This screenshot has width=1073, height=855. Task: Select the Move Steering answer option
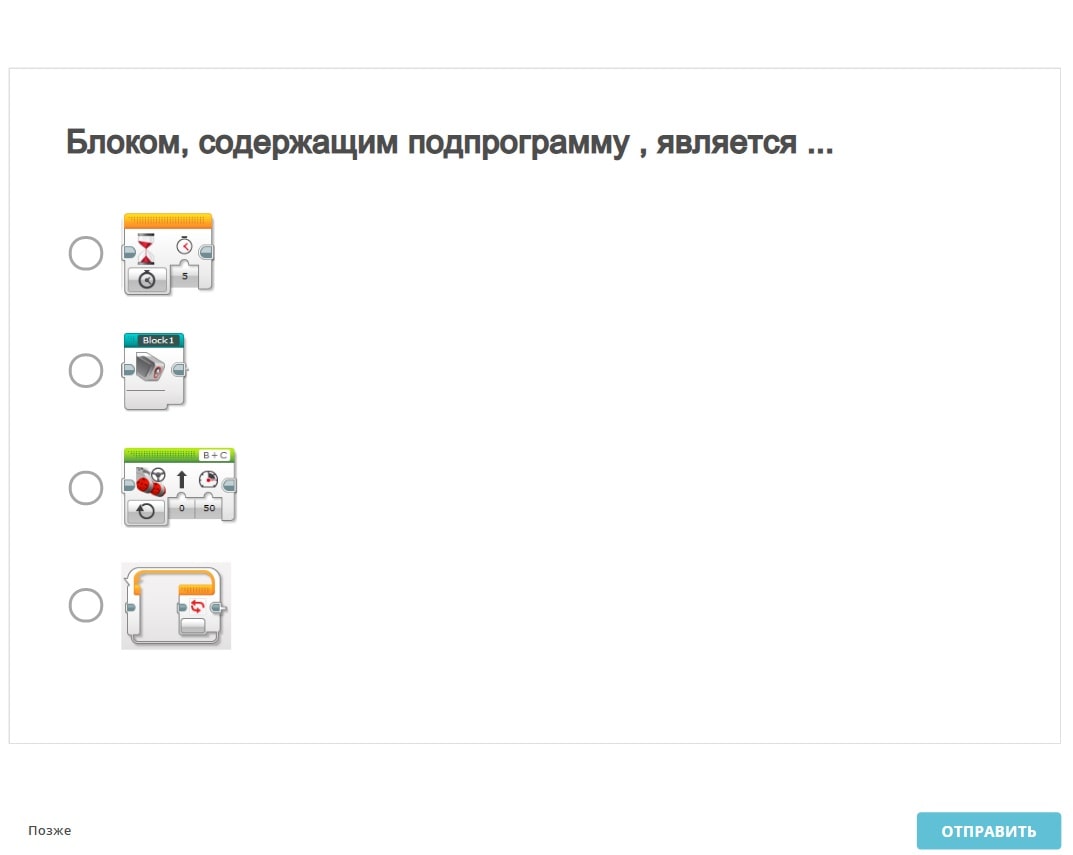[x=86, y=487]
